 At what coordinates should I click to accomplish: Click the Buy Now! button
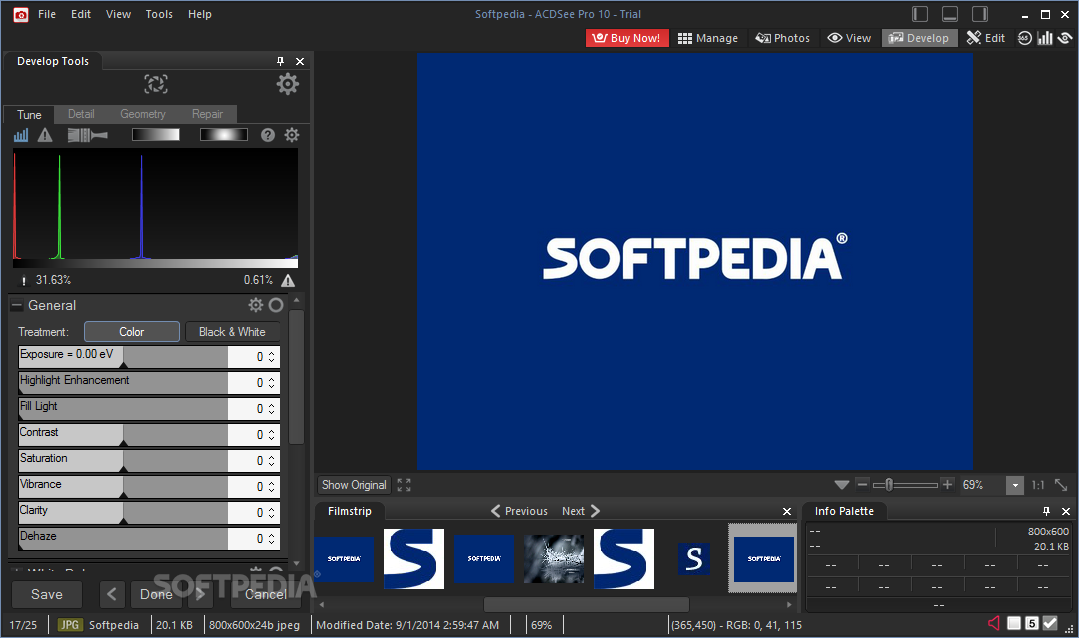coord(627,38)
